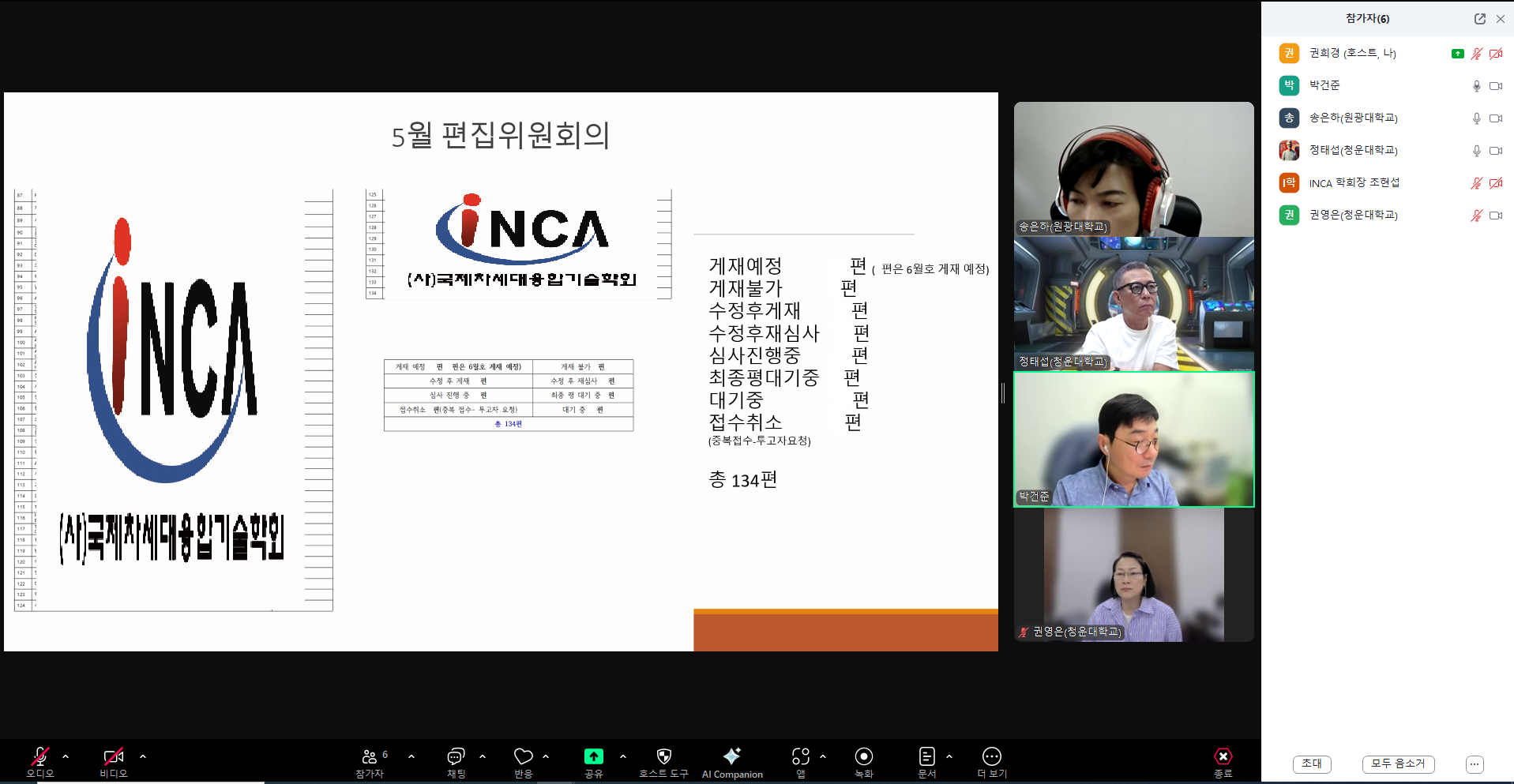Click the green 공유 share screen button
This screenshot has height=784, width=1514.
tap(594, 761)
